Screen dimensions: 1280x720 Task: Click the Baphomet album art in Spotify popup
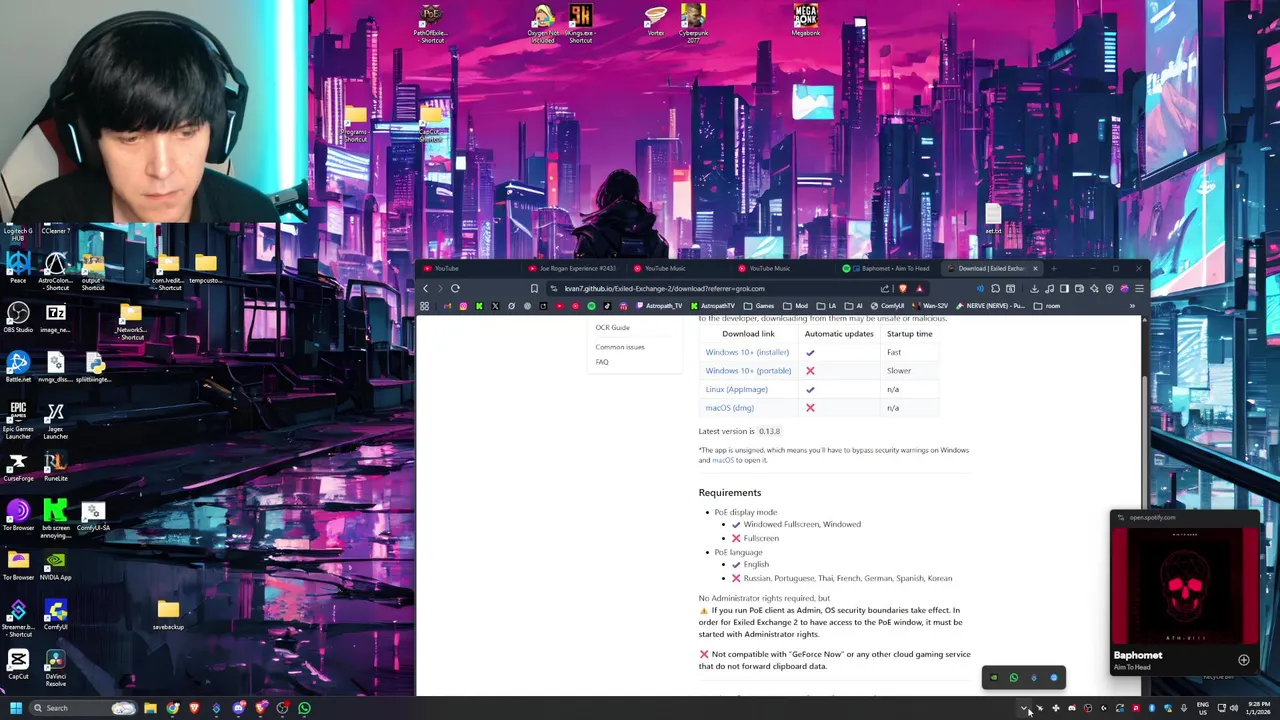(x=1185, y=586)
